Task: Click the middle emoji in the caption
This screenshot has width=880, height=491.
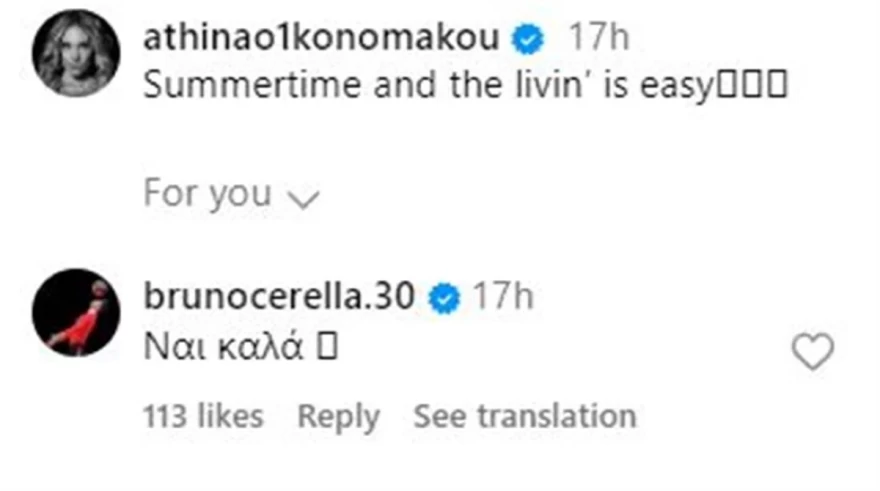Action: tap(750, 86)
